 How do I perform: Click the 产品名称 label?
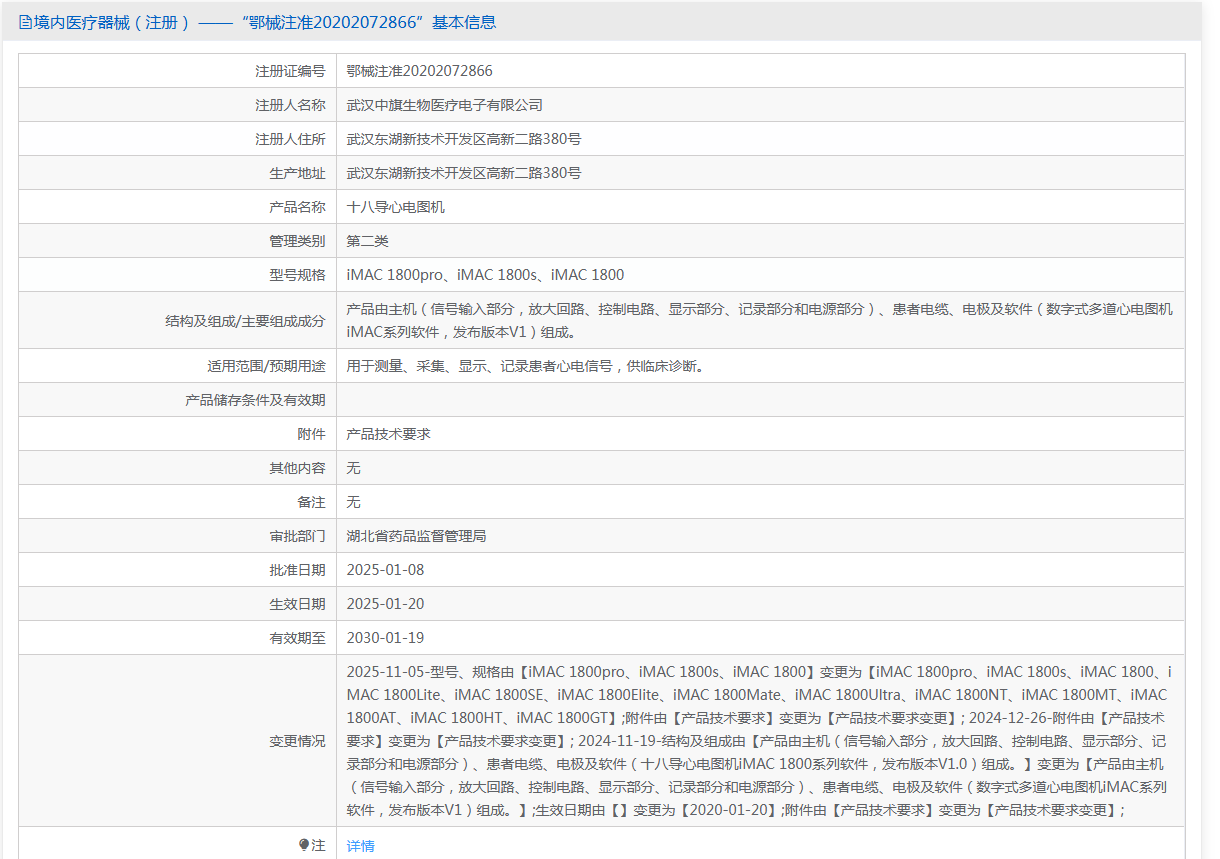point(297,207)
